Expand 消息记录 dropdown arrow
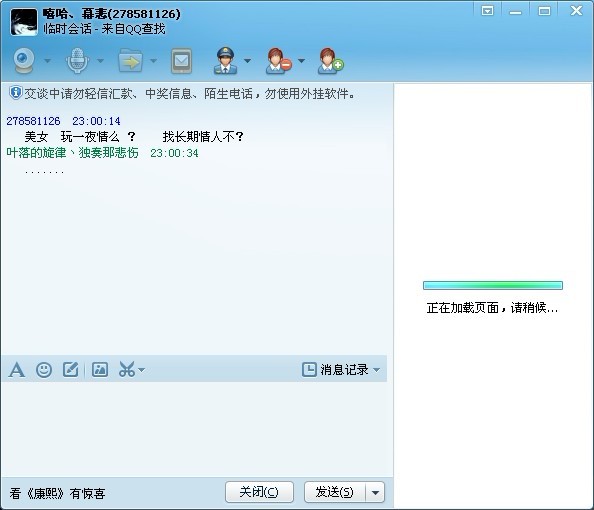594x510 pixels. point(377,370)
